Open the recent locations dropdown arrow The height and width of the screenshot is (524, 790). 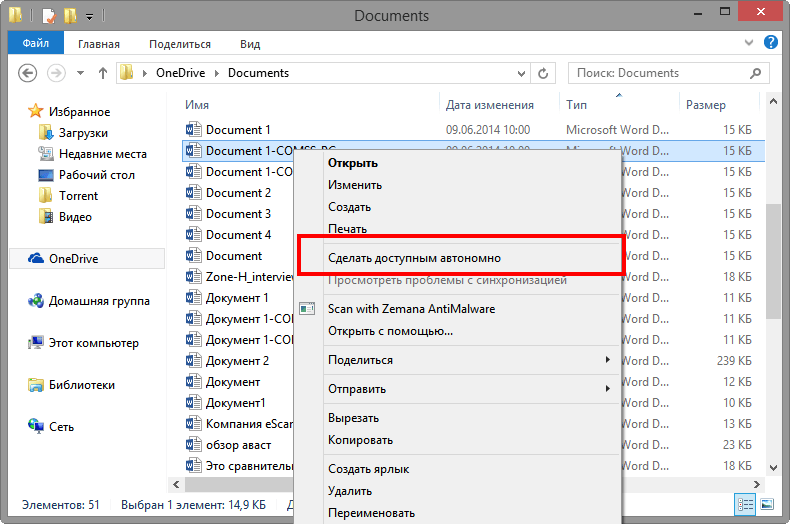(80, 73)
